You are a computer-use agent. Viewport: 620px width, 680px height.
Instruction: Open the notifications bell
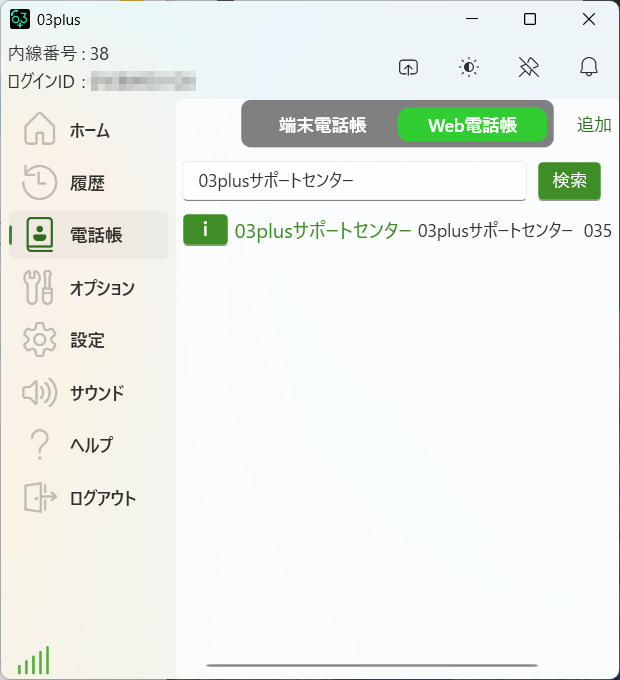tap(589, 67)
